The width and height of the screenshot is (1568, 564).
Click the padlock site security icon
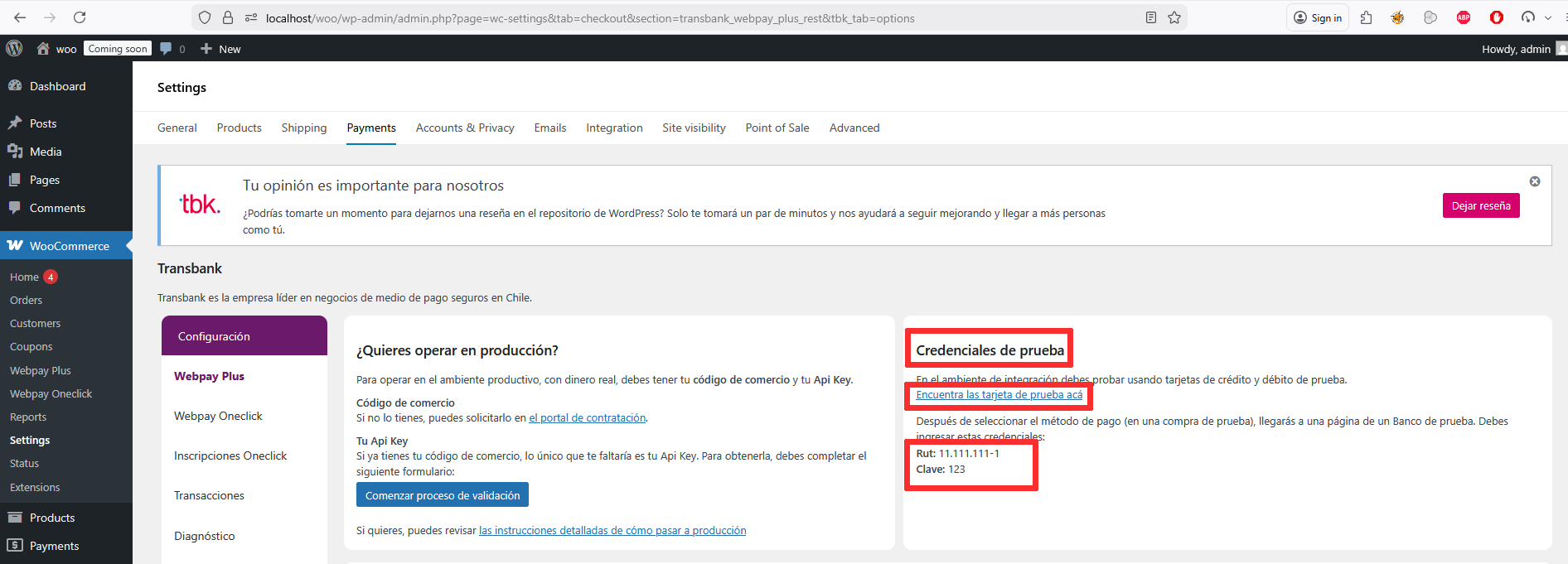[228, 17]
